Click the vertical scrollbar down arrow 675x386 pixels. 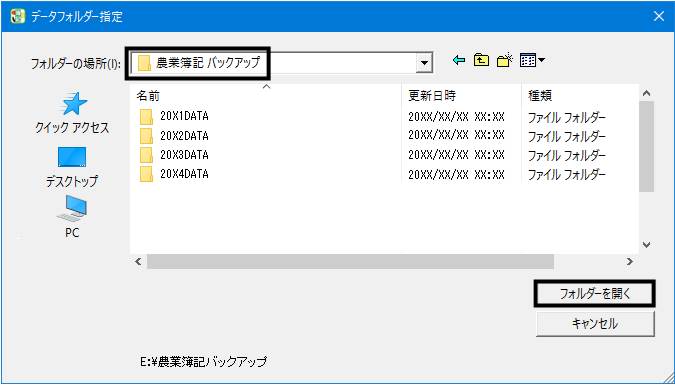pos(646,245)
